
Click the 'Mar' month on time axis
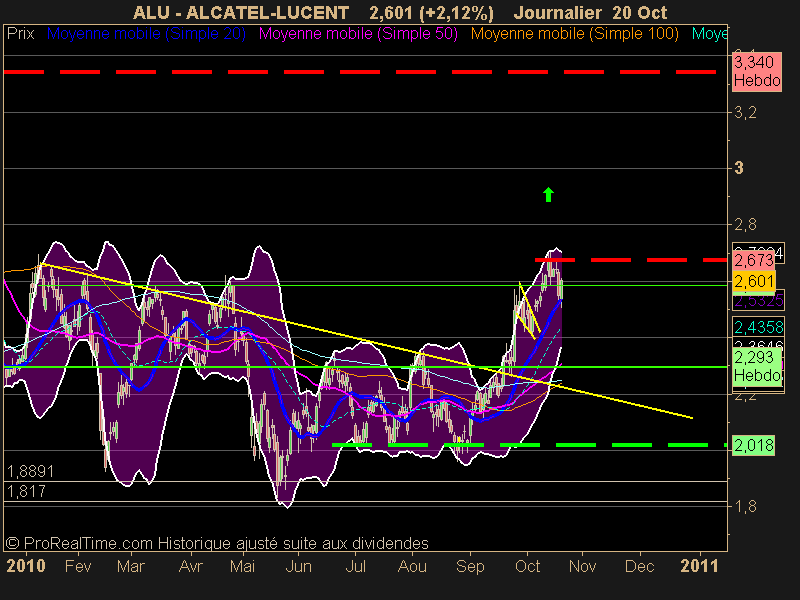pyautogui.click(x=131, y=566)
